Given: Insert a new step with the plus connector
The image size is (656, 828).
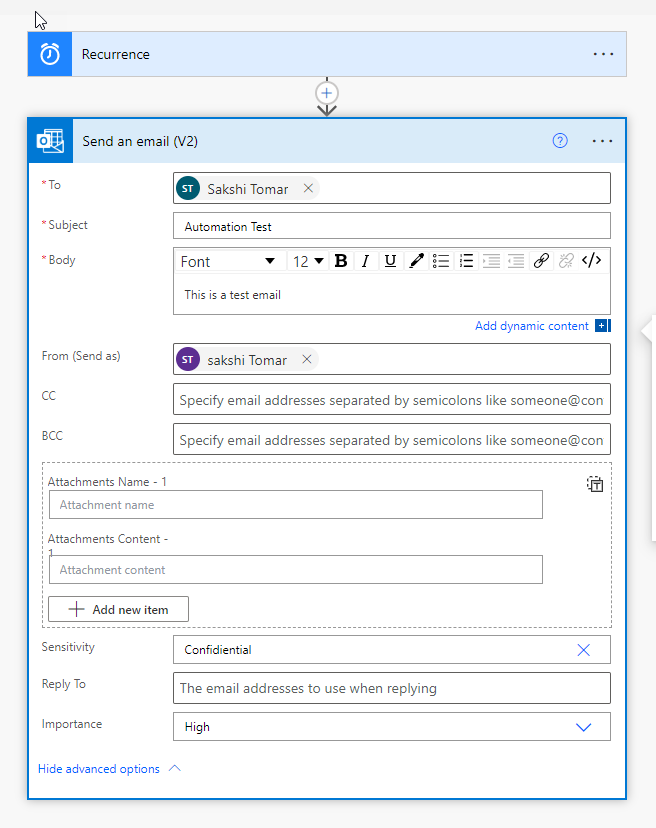Looking at the screenshot, I should [x=327, y=93].
